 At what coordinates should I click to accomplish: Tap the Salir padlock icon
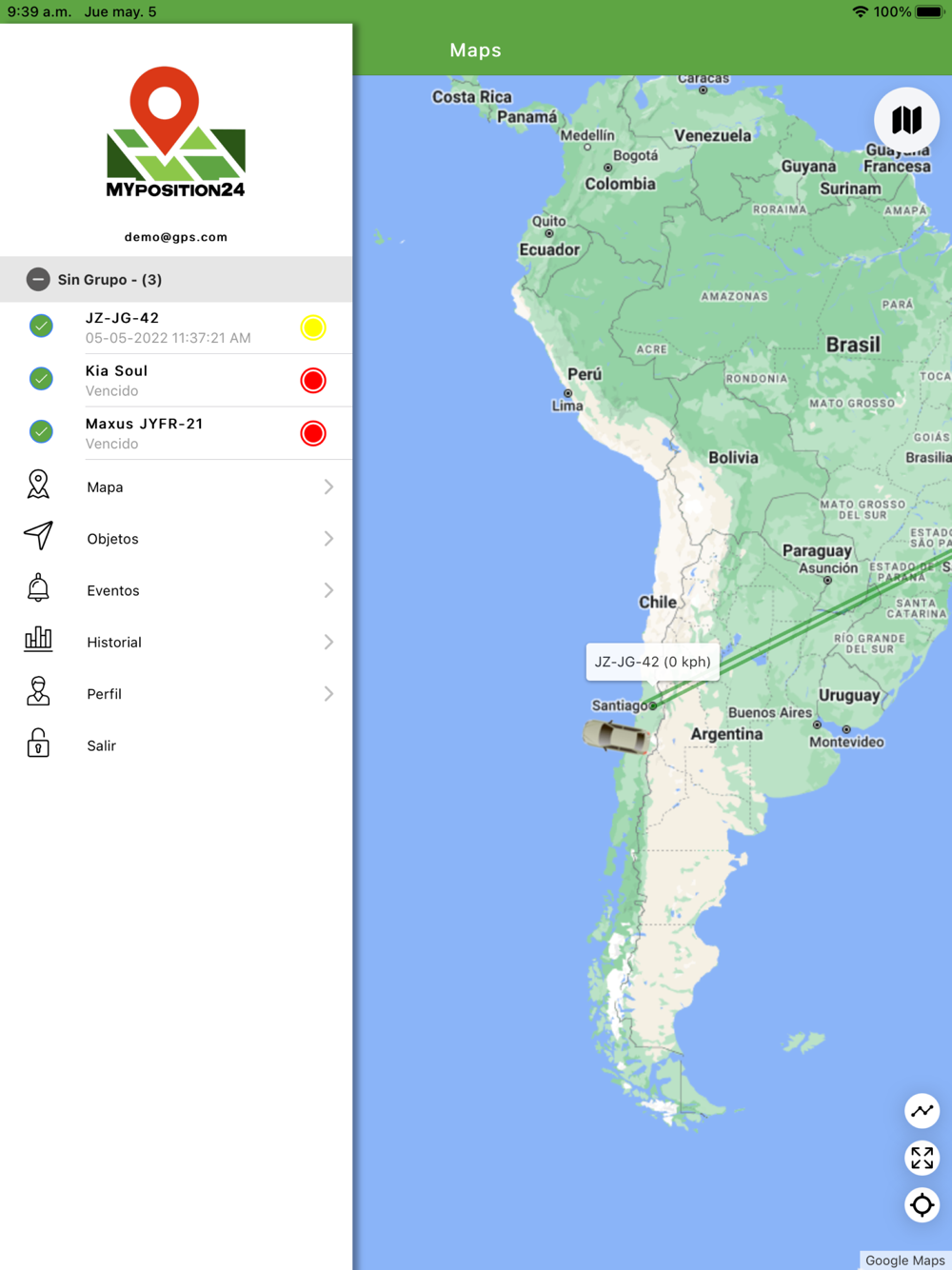[38, 743]
